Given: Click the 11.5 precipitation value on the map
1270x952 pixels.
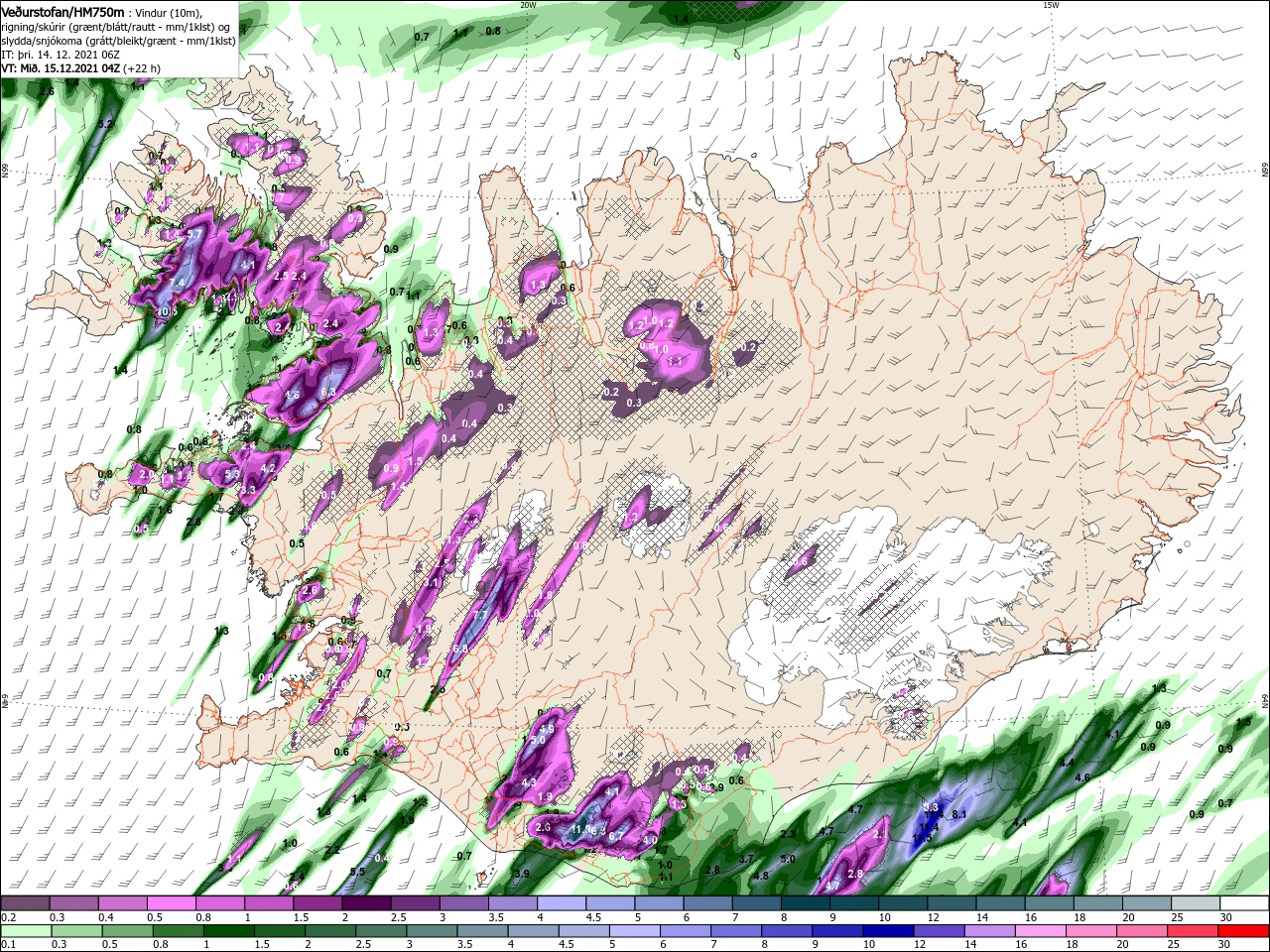Looking at the screenshot, I should coord(923,839).
